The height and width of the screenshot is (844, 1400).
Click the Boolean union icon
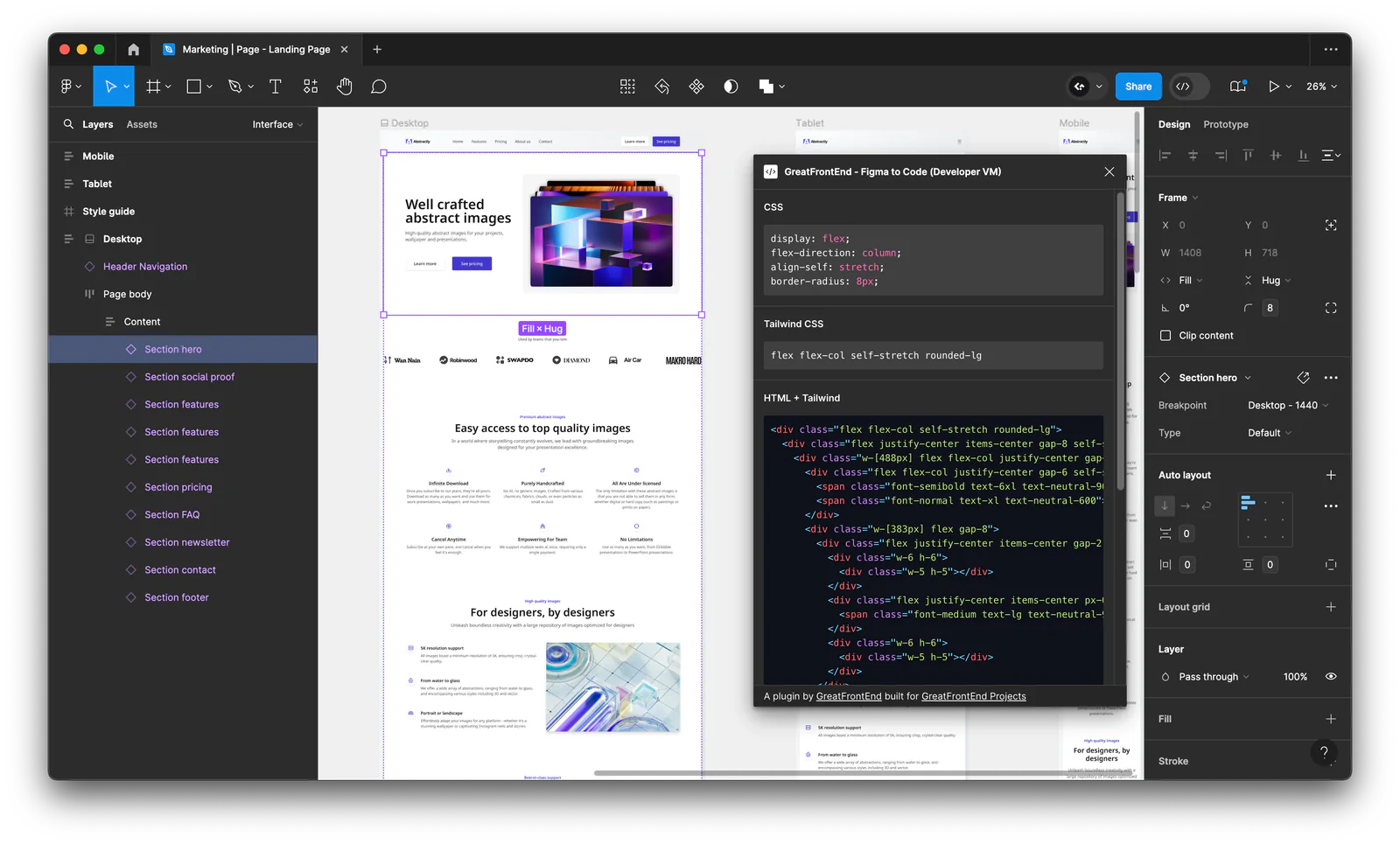(x=766, y=87)
